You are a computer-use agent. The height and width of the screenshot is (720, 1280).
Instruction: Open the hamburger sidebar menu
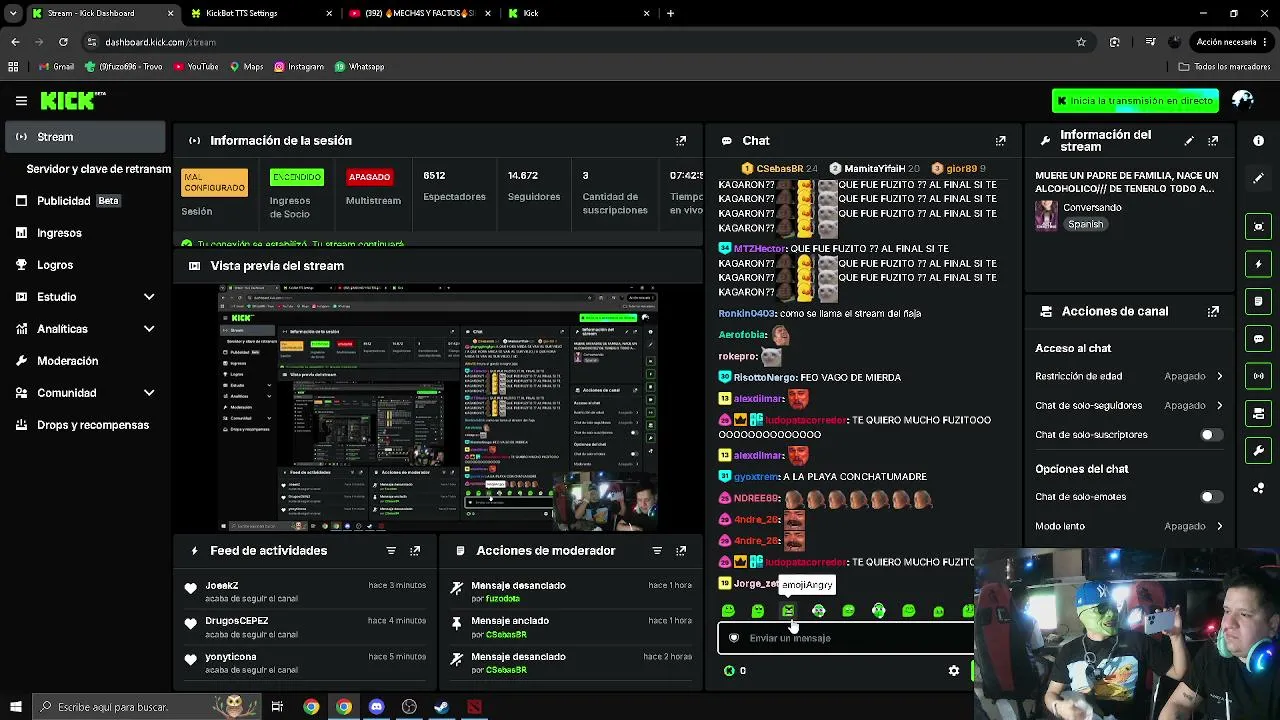pos(21,101)
